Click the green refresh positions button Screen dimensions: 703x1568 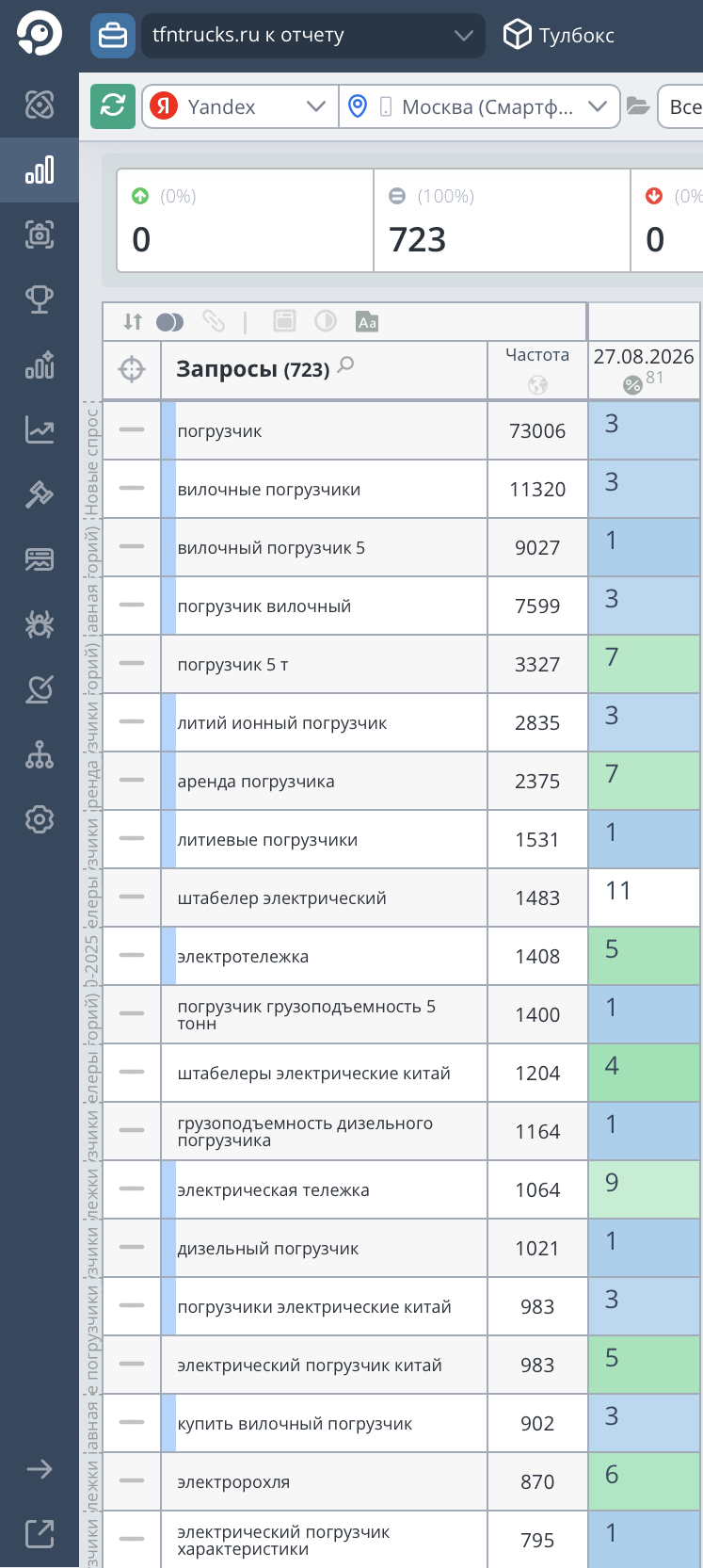[x=113, y=106]
